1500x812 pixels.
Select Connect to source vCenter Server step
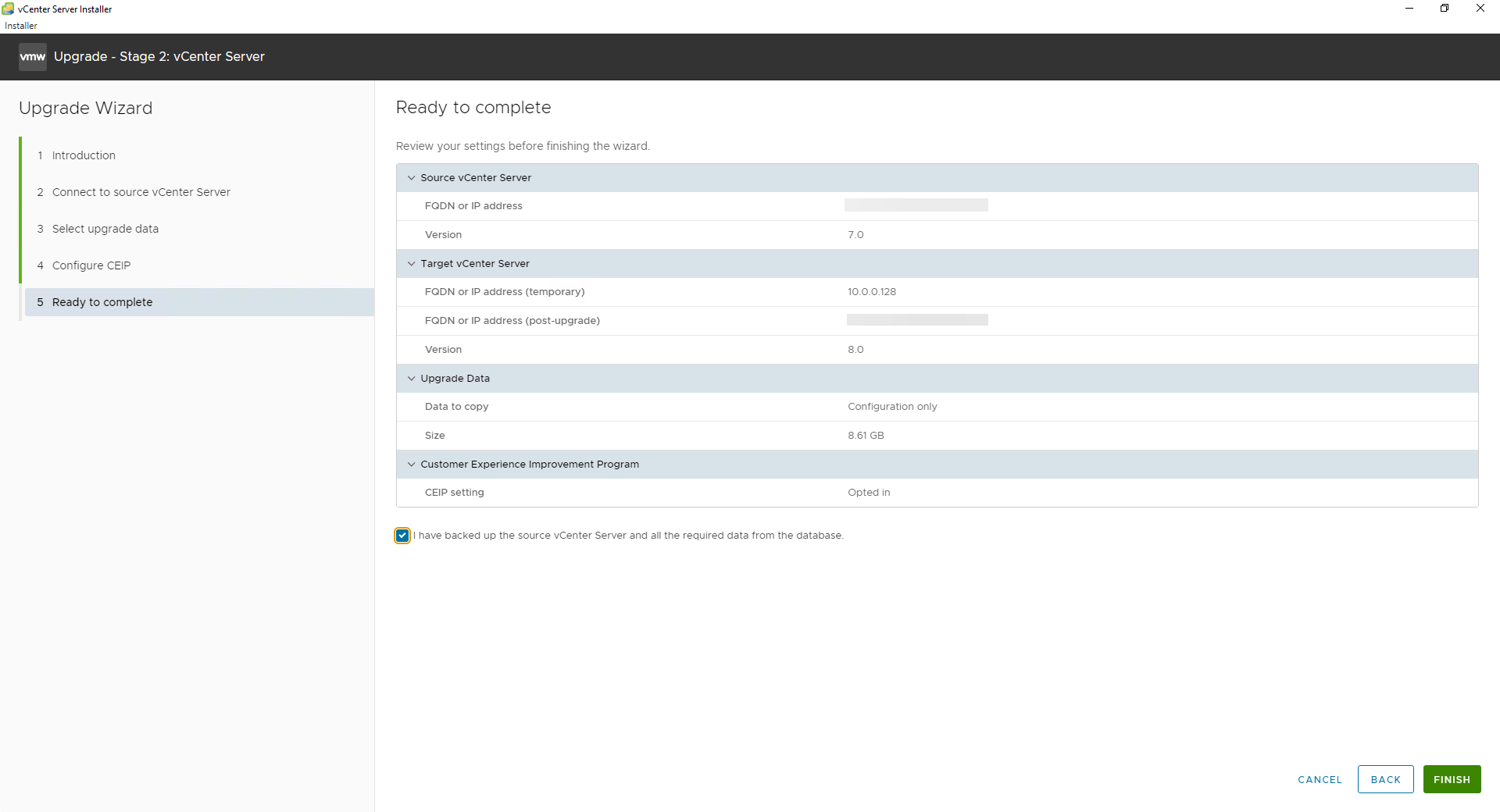click(x=141, y=192)
